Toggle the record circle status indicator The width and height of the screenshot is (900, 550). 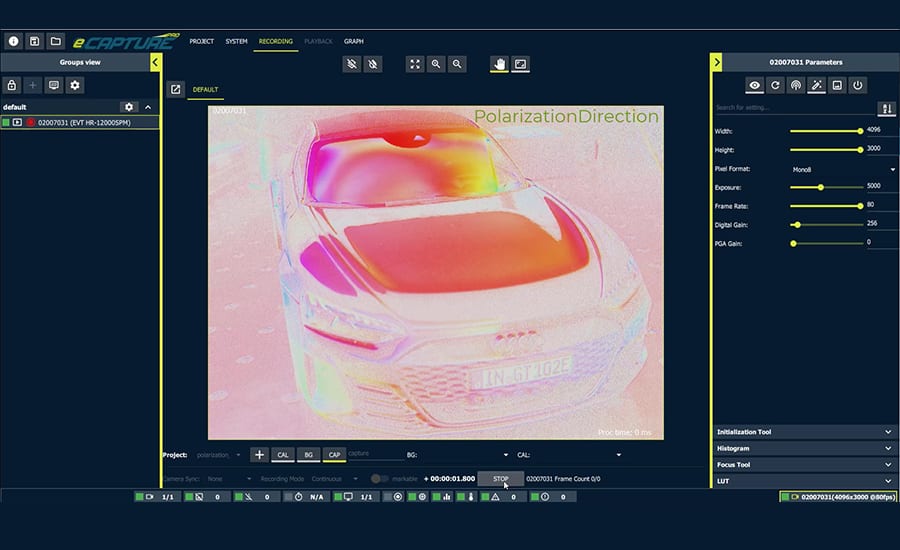click(393, 497)
